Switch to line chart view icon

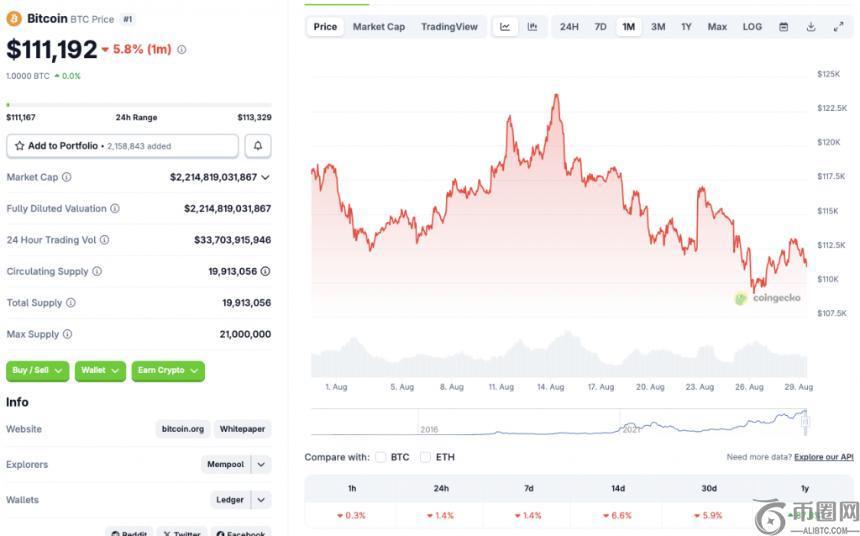[x=505, y=27]
